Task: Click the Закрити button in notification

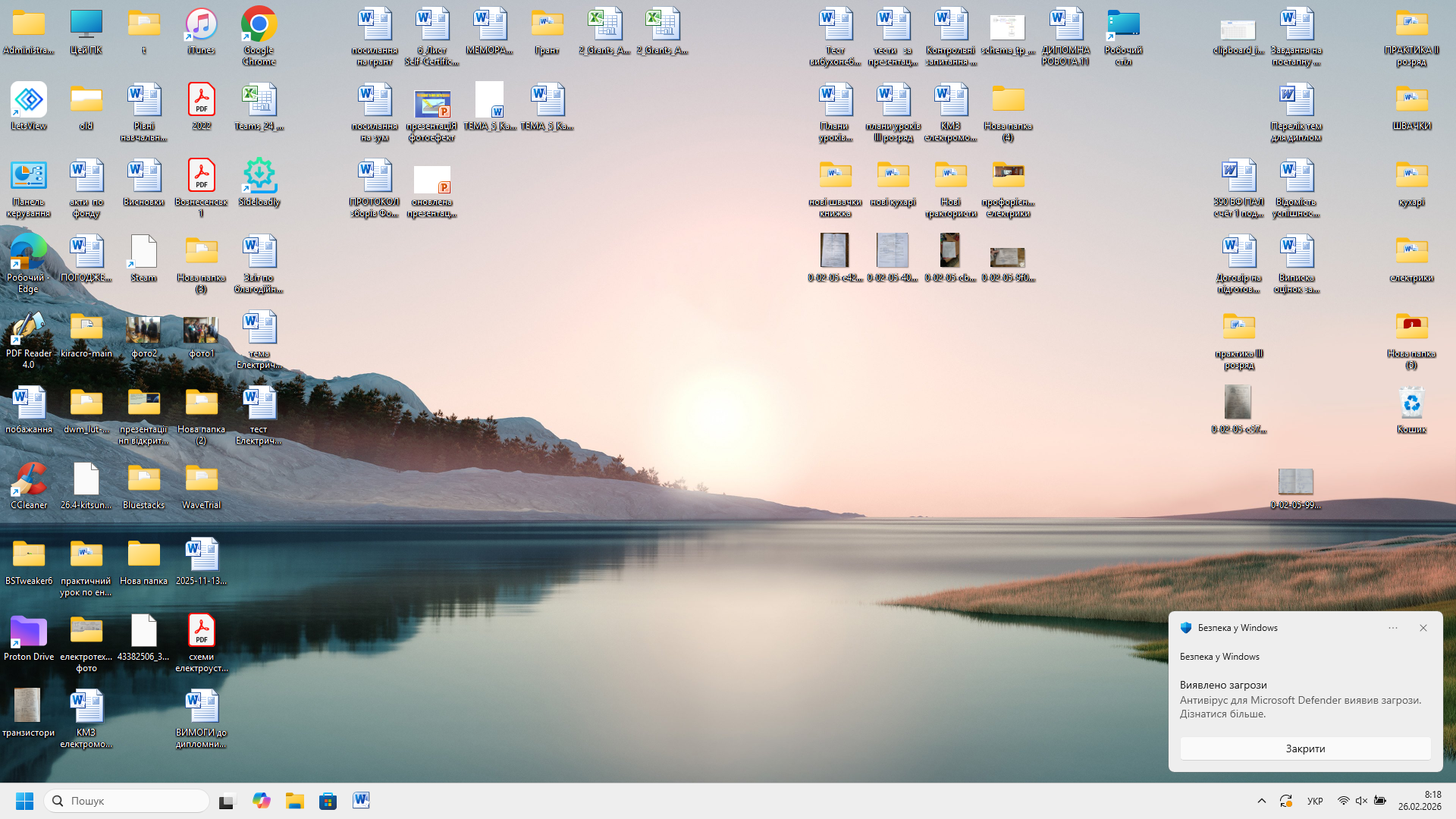Action: (1305, 748)
